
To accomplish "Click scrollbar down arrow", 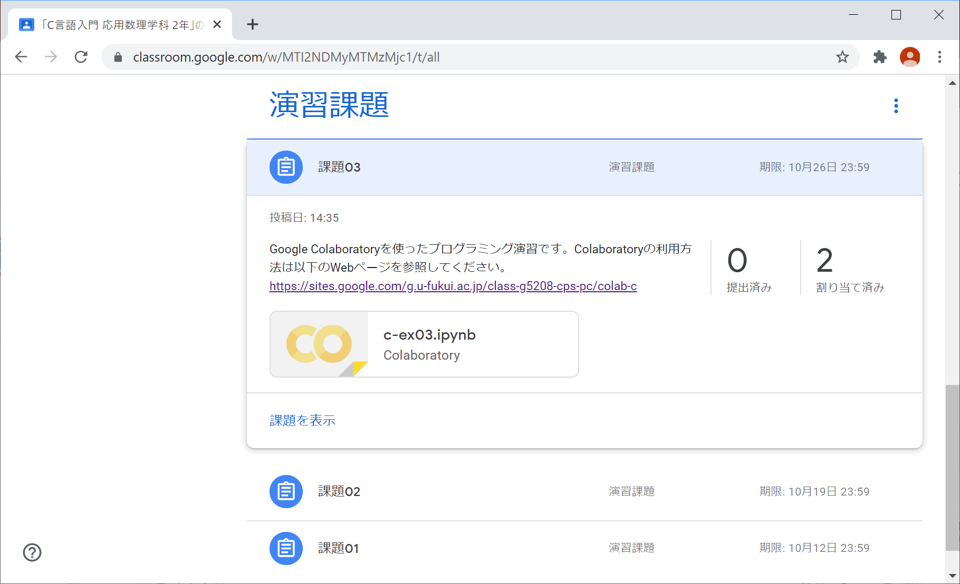I will point(952,576).
